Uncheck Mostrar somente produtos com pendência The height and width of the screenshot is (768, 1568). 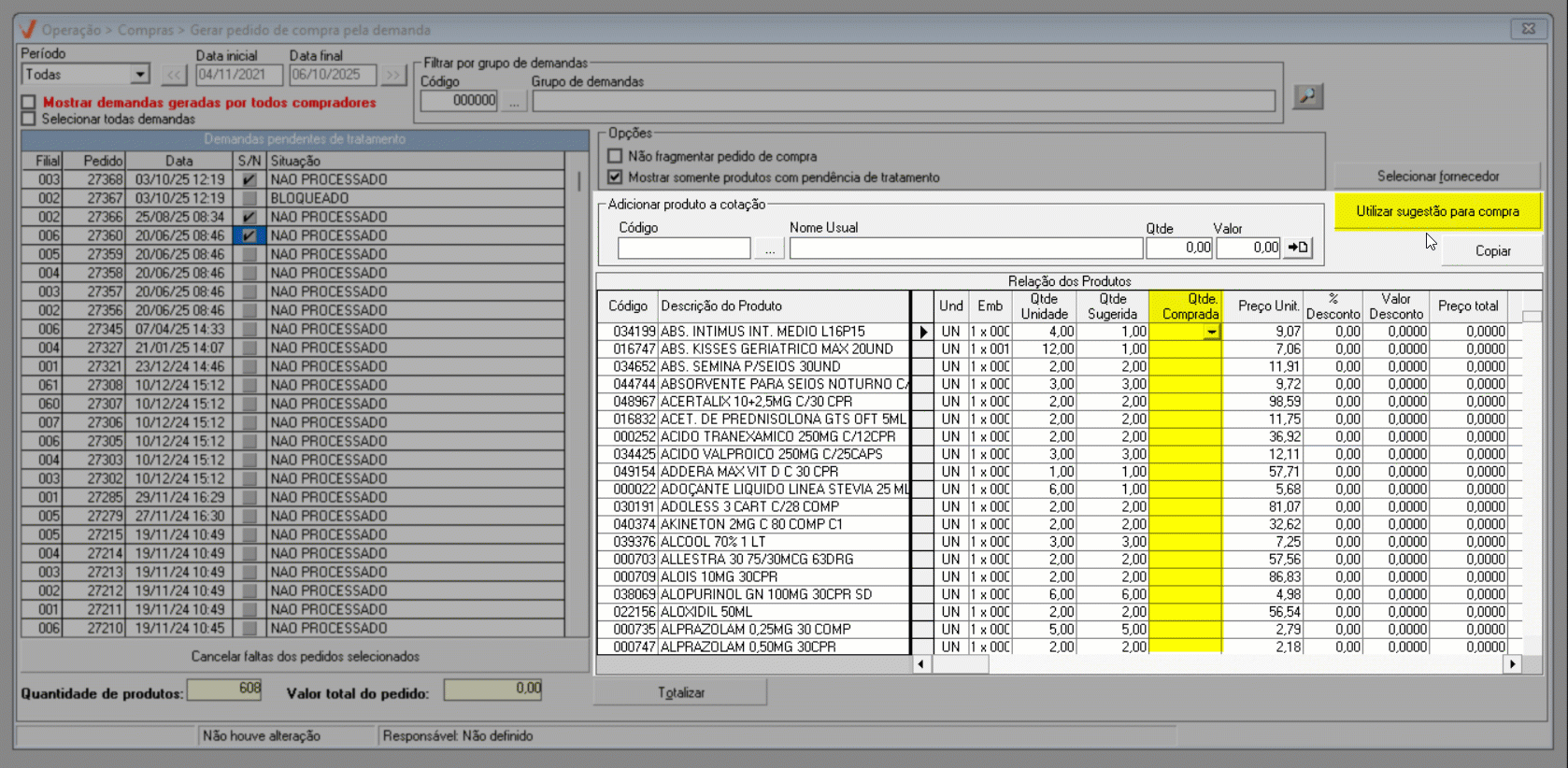[x=615, y=177]
